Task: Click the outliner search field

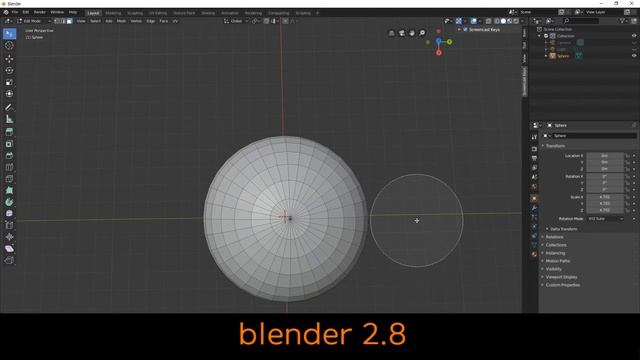Action: coord(581,21)
